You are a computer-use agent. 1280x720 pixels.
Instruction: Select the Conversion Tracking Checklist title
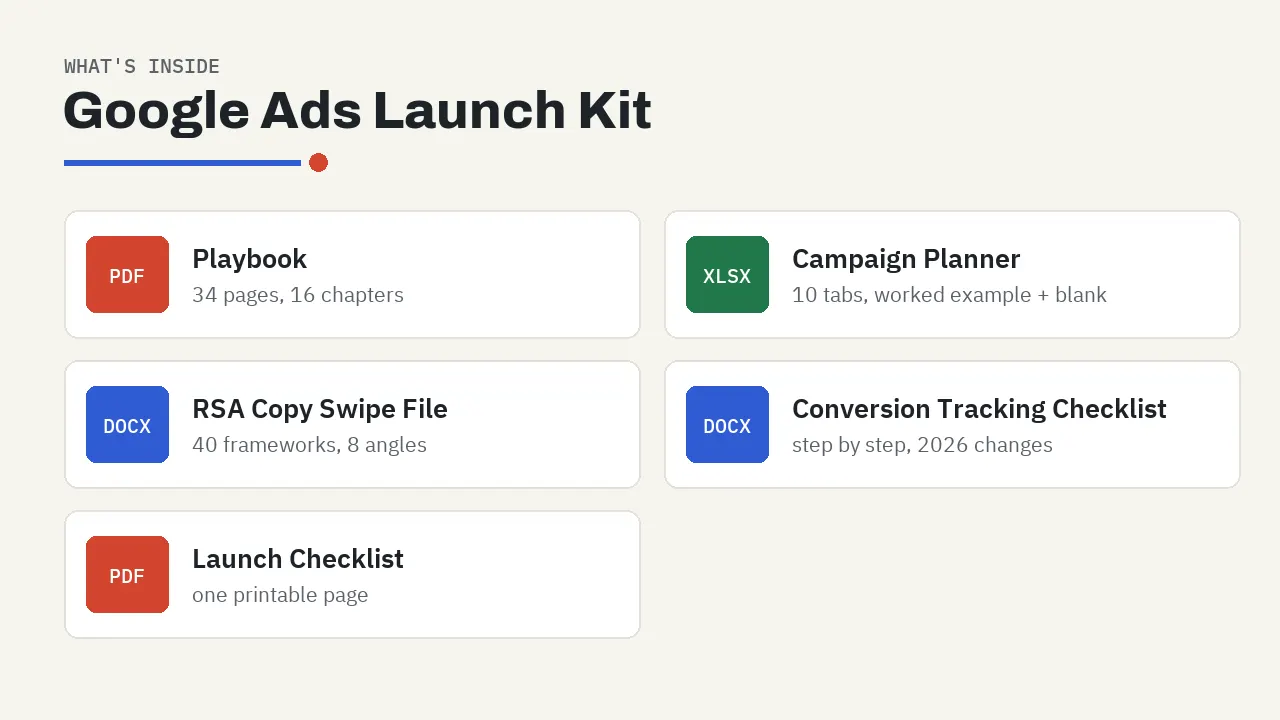click(x=979, y=409)
